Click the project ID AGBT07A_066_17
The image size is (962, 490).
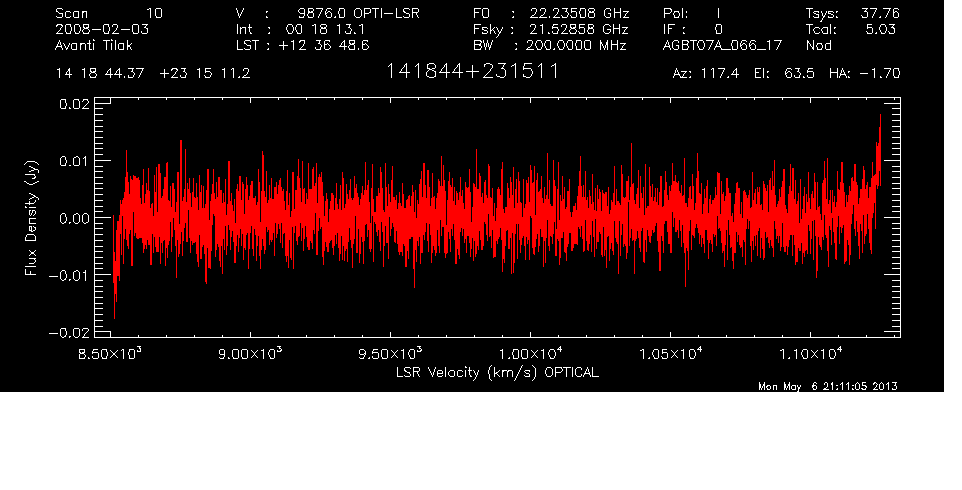click(x=723, y=45)
